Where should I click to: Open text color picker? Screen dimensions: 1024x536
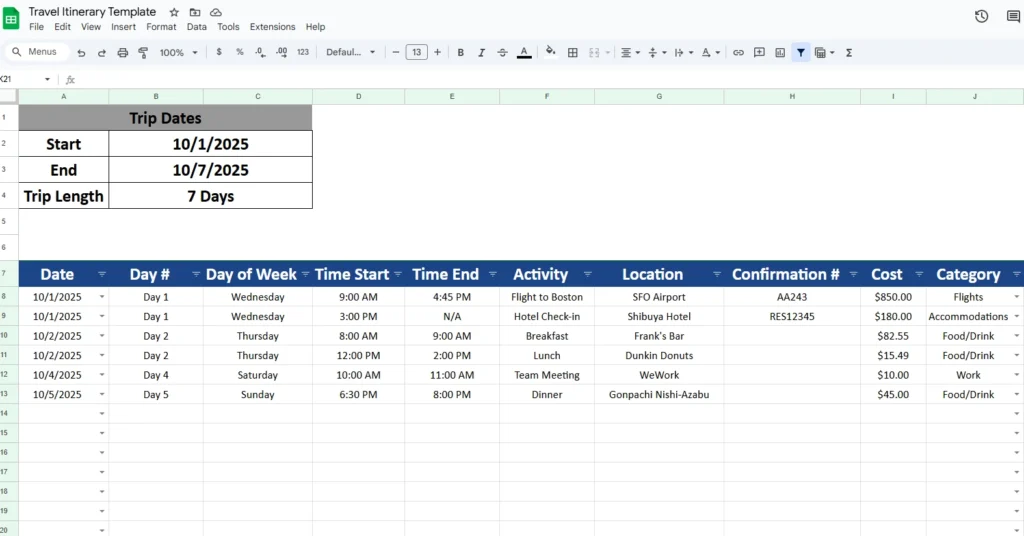[524, 53]
